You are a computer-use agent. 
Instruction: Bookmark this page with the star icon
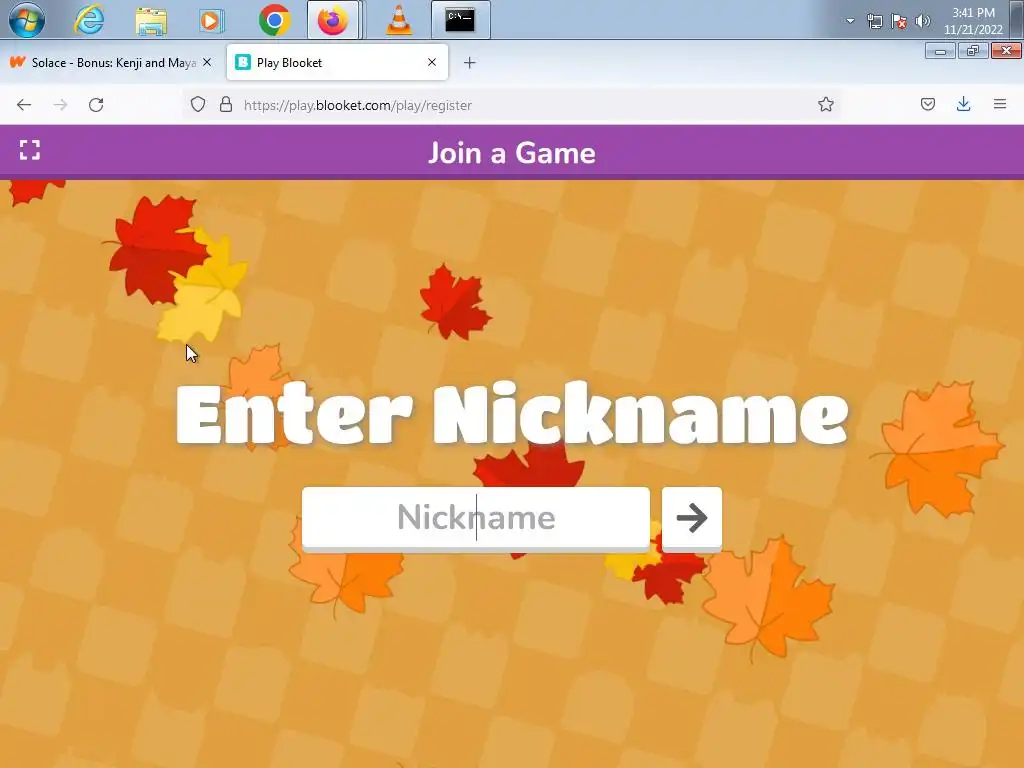[825, 104]
